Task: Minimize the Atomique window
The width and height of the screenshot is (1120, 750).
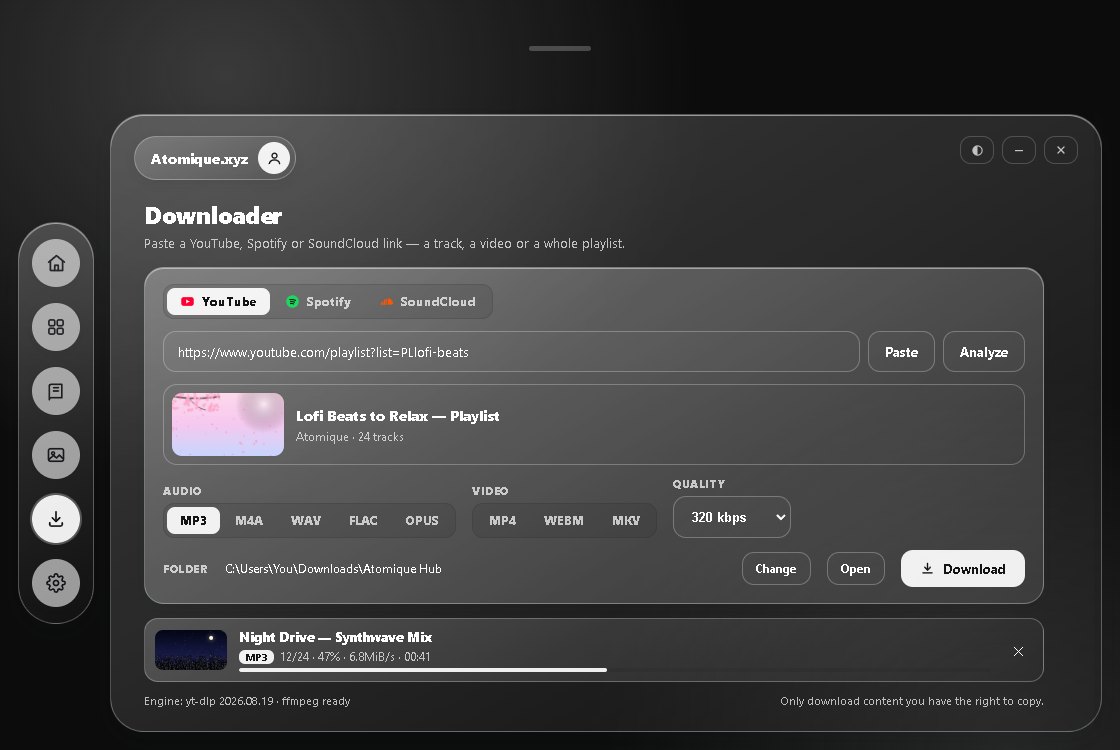Action: click(x=1019, y=150)
